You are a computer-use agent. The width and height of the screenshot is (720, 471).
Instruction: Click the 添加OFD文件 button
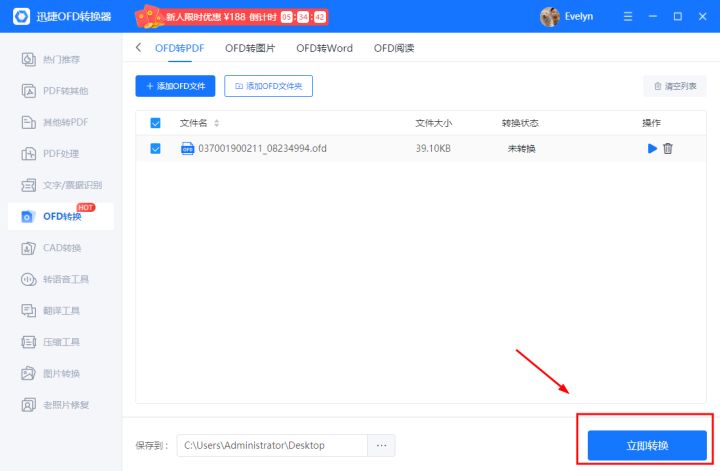tap(175, 86)
